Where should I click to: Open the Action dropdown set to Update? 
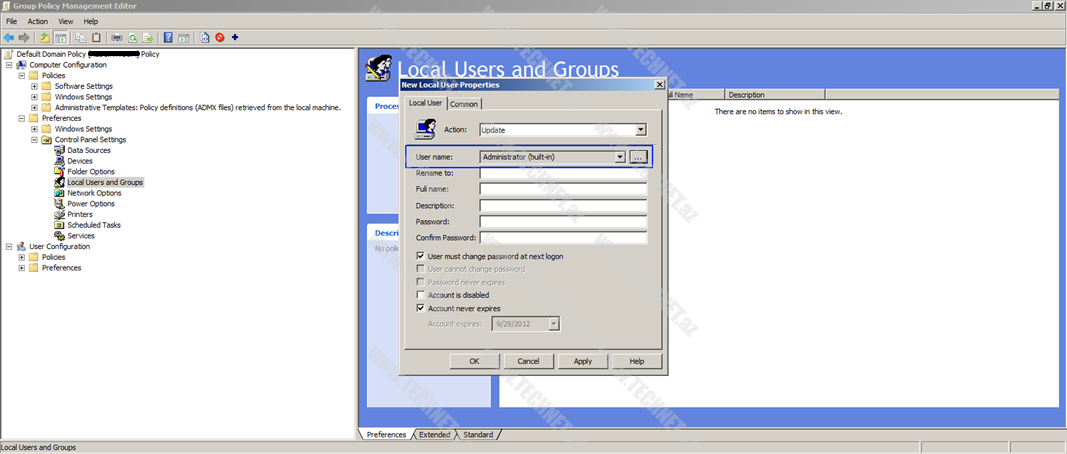640,130
